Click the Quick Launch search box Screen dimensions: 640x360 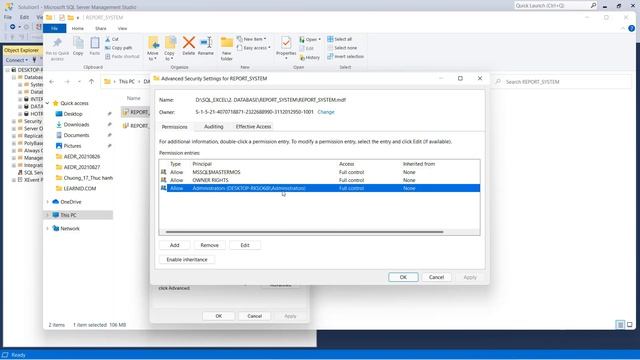point(551,5)
